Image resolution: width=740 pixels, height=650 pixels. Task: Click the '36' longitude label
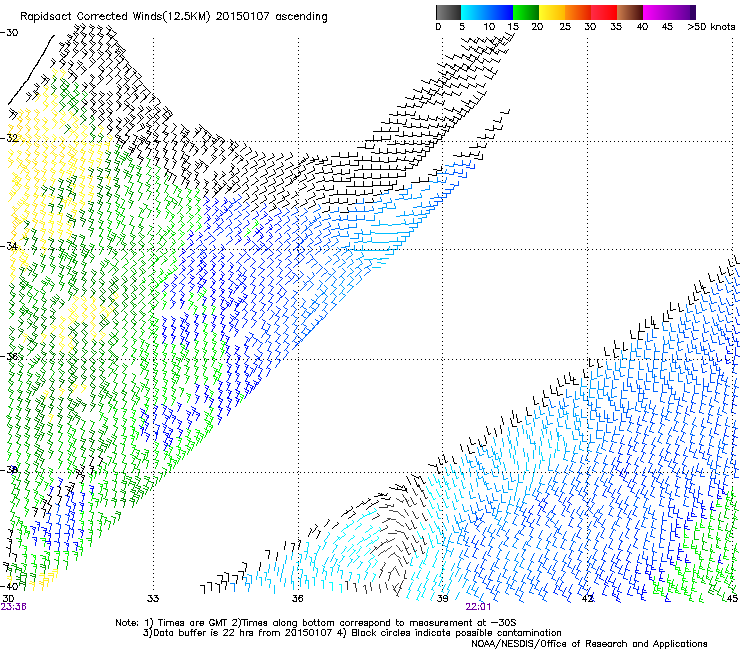point(297,599)
